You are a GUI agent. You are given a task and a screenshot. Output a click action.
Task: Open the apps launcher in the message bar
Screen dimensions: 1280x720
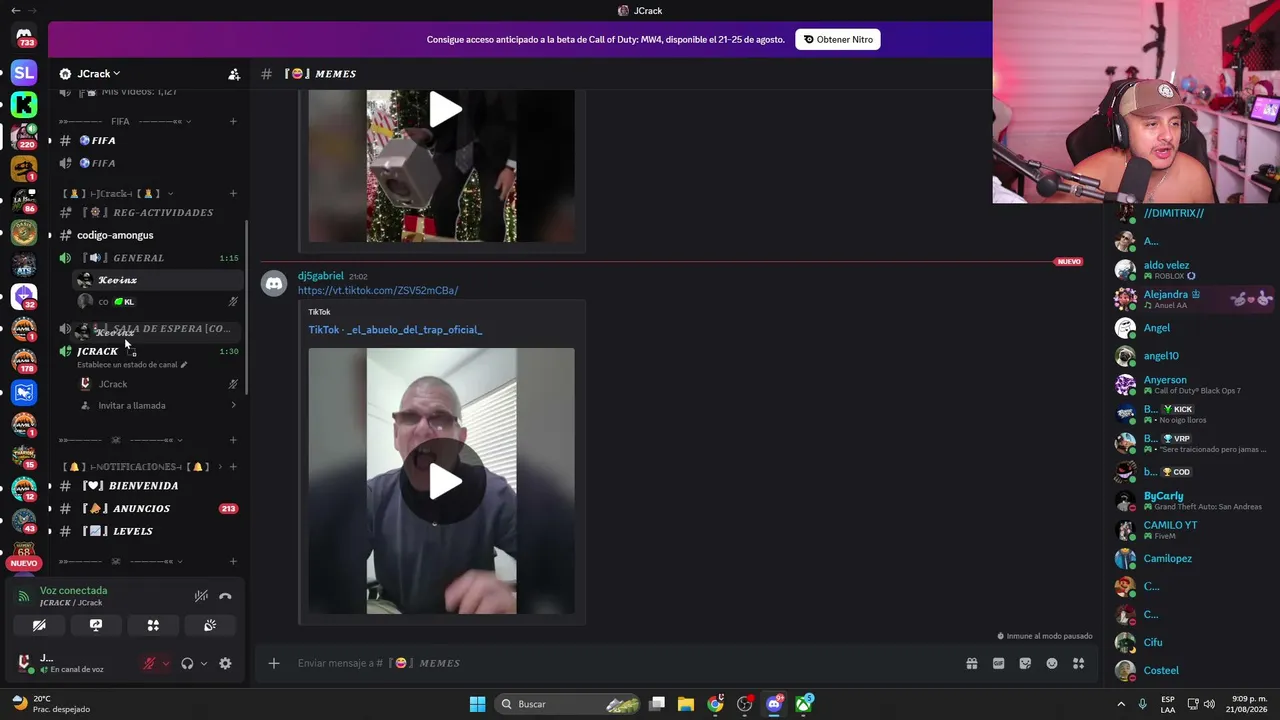coord(1078,663)
